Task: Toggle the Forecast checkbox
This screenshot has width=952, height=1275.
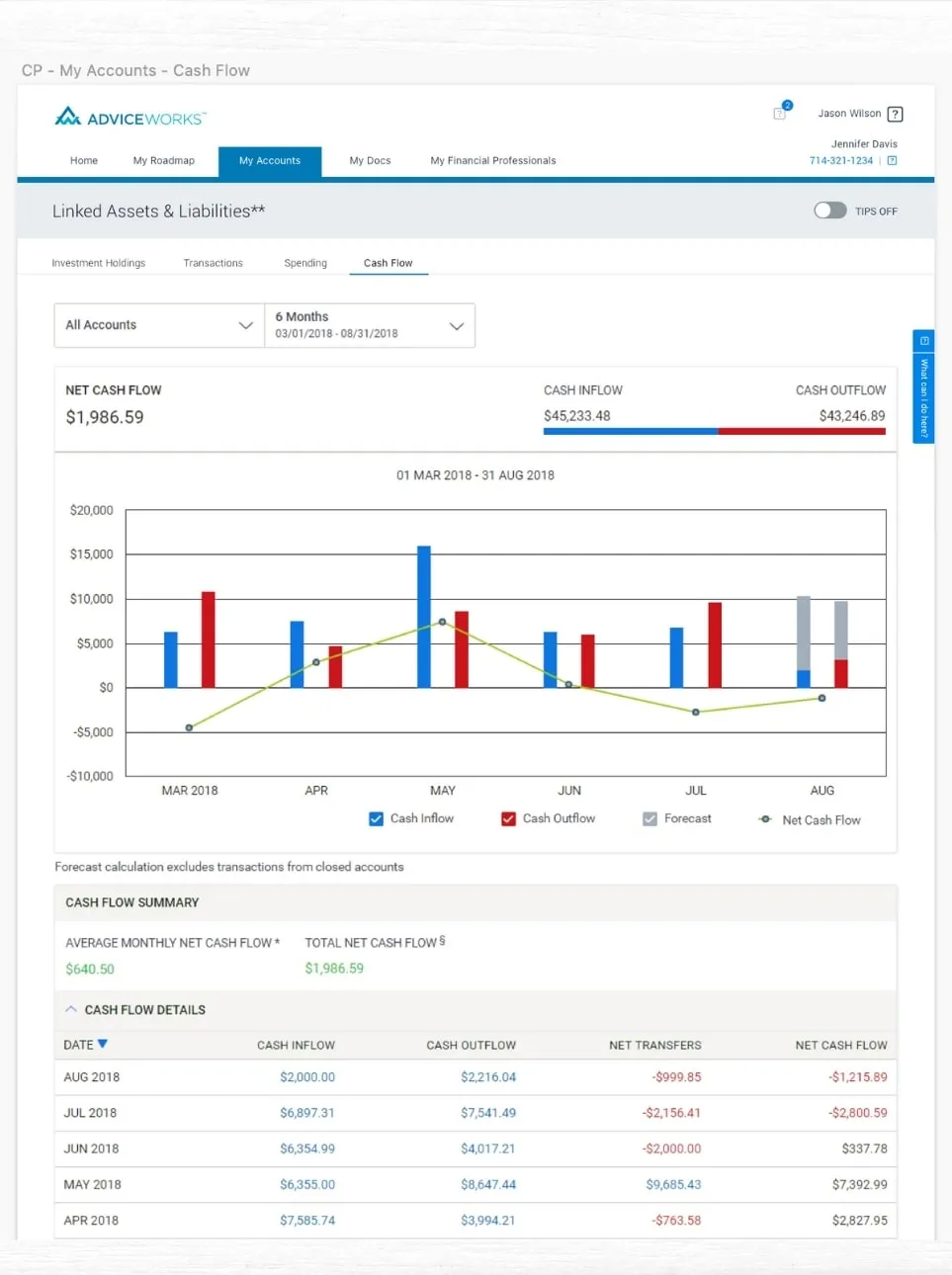Action: click(649, 818)
